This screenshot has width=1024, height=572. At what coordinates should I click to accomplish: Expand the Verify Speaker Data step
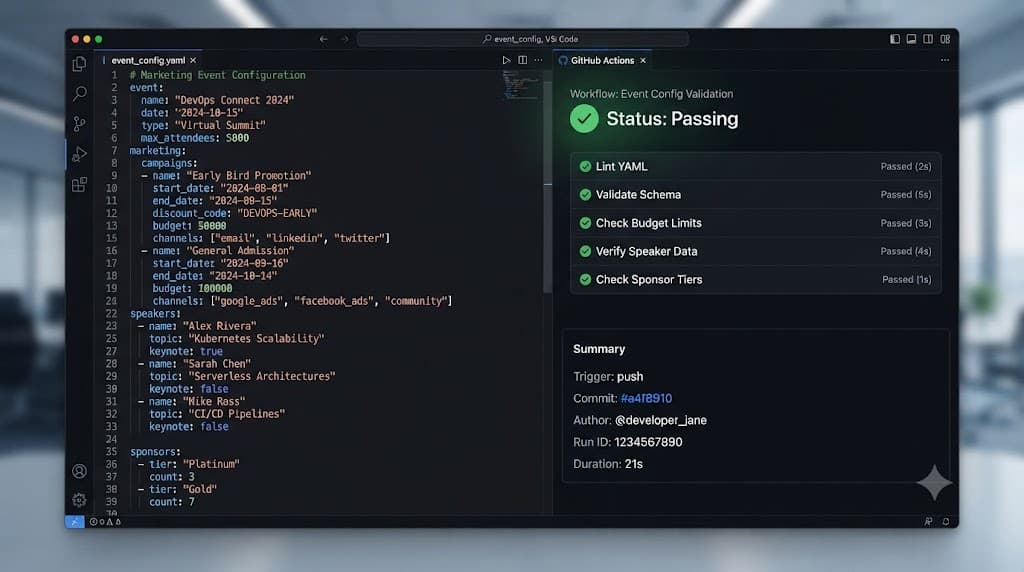pyautogui.click(x=756, y=251)
